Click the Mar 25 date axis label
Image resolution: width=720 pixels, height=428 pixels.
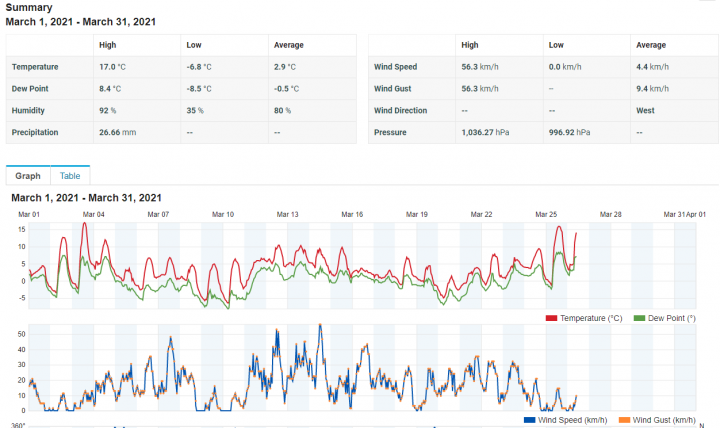pyautogui.click(x=546, y=215)
